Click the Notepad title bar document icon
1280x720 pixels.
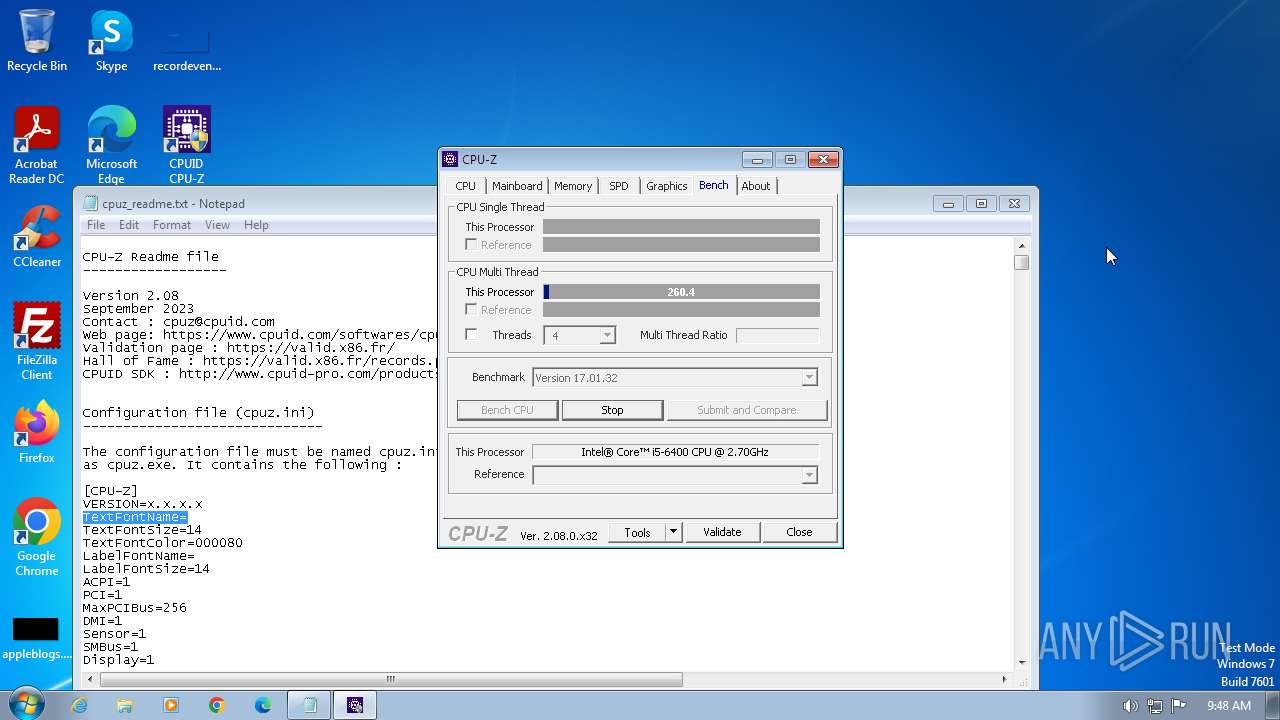[x=91, y=203]
